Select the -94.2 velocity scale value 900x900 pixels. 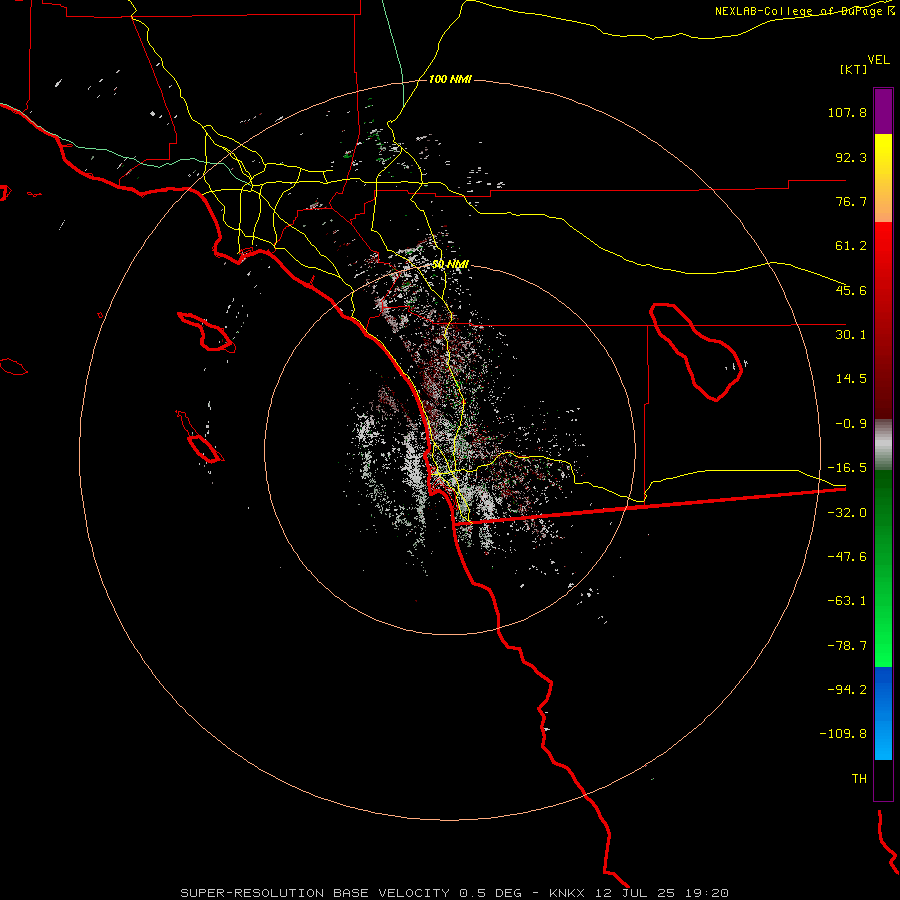[847, 689]
